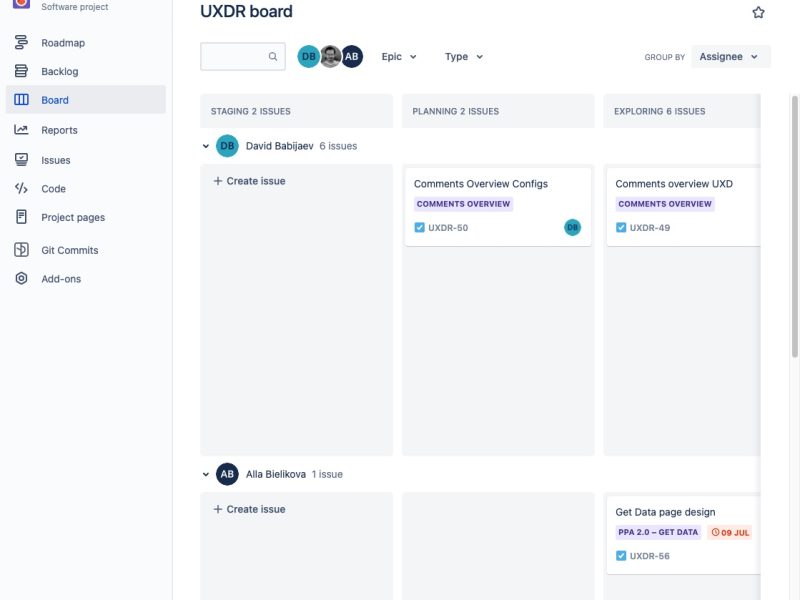The height and width of the screenshot is (600, 800).
Task: Click the COMMENTS OVERVIEW epic label on UXDR-50
Action: click(x=463, y=204)
